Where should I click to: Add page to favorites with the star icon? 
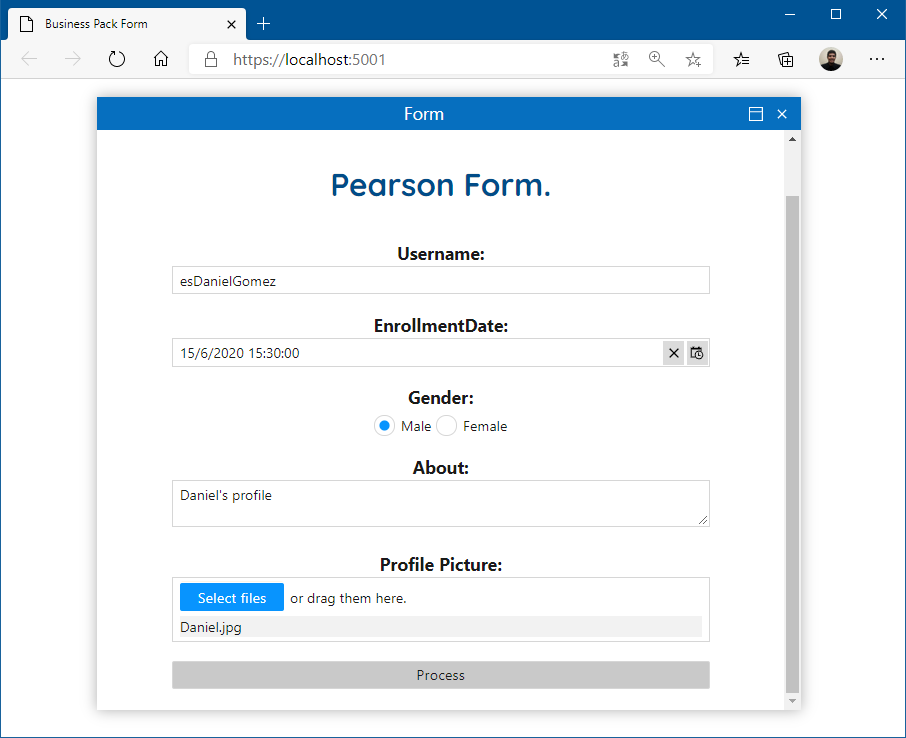[x=693, y=59]
